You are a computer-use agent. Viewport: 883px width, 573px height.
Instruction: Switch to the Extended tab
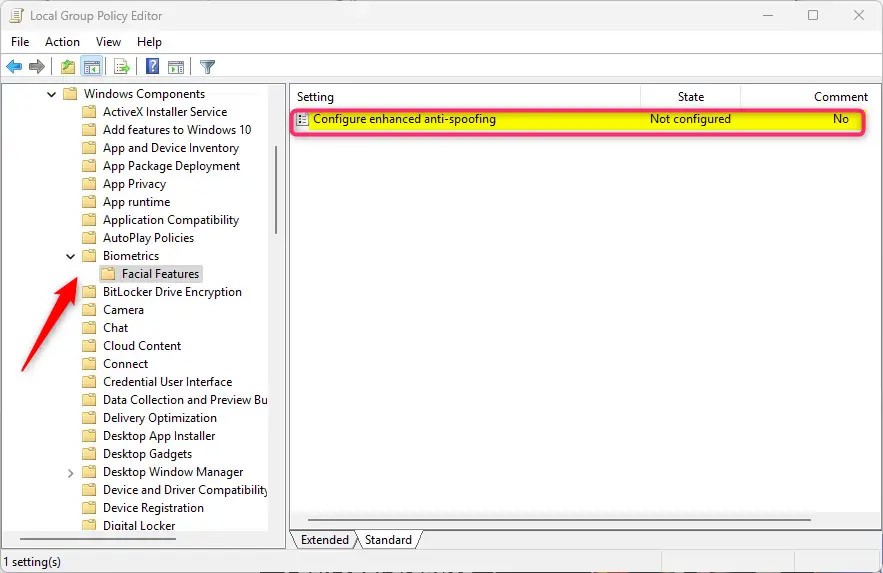pyautogui.click(x=324, y=540)
